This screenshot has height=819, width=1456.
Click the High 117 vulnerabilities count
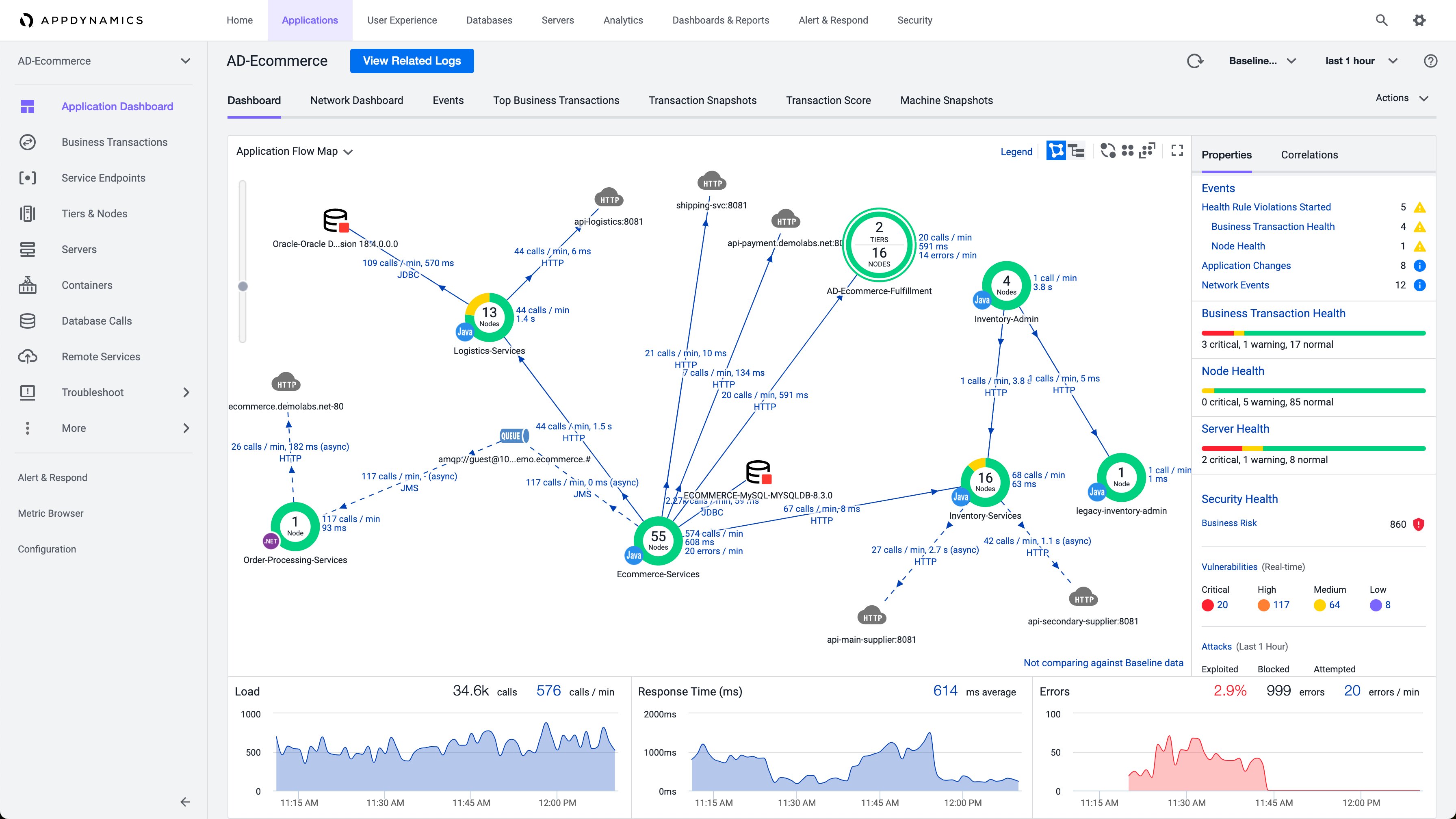[x=1281, y=605]
